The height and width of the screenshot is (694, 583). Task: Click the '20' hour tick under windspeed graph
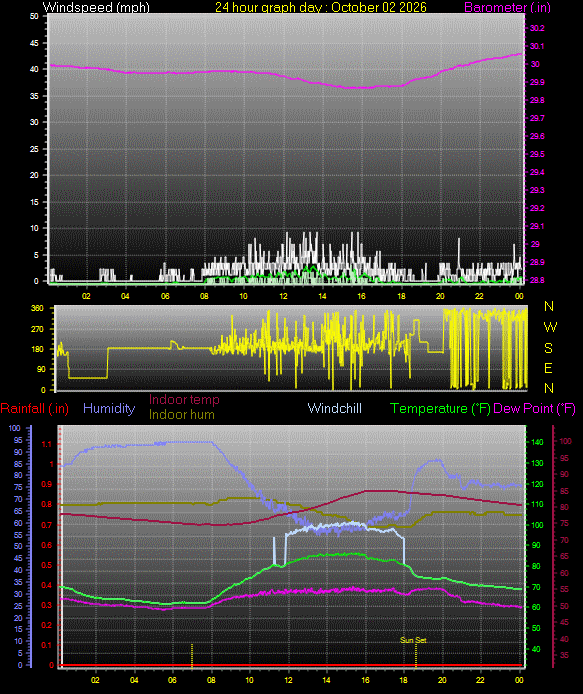(x=440, y=296)
